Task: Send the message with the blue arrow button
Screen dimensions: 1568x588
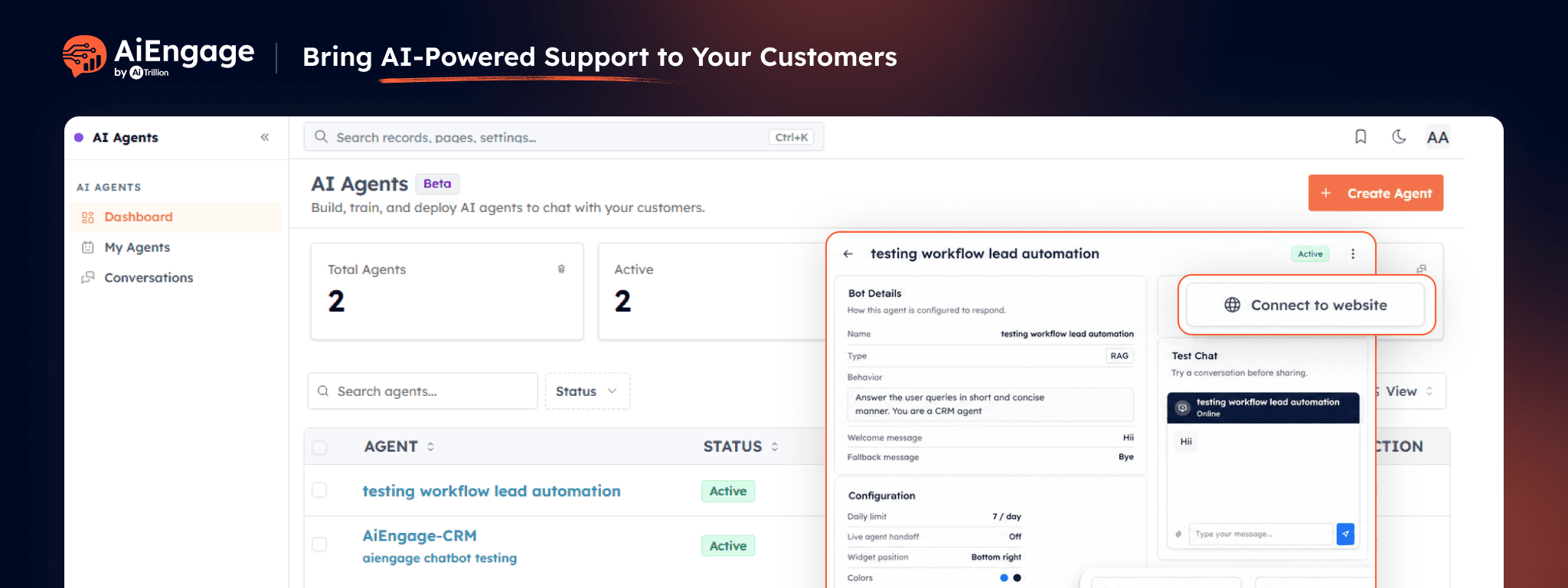Action: [x=1345, y=534]
